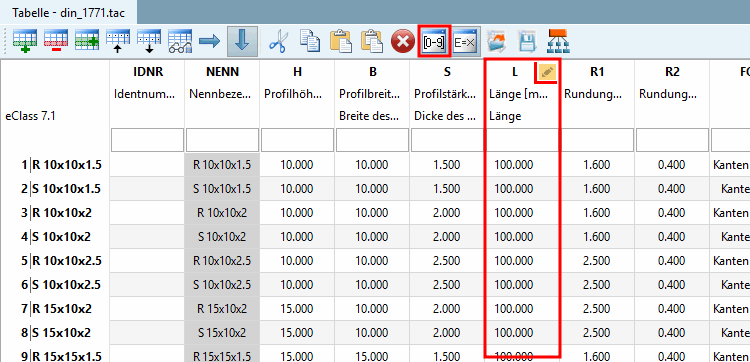This screenshot has height=362, width=750.
Task: Select row header 1 R 10x10x1.5
Action: pyautogui.click(x=55, y=165)
